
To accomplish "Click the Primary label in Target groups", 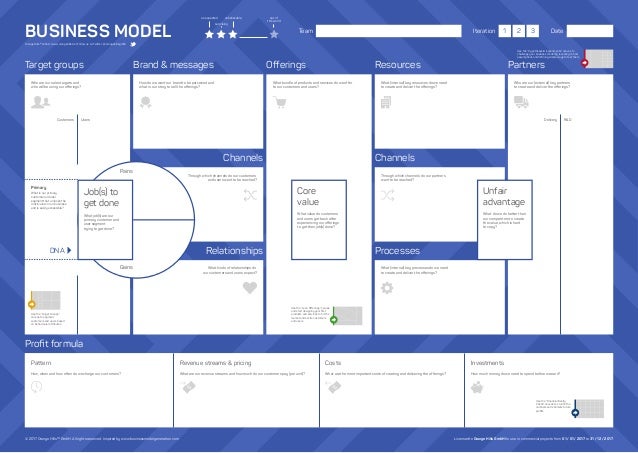I will (39, 188).
